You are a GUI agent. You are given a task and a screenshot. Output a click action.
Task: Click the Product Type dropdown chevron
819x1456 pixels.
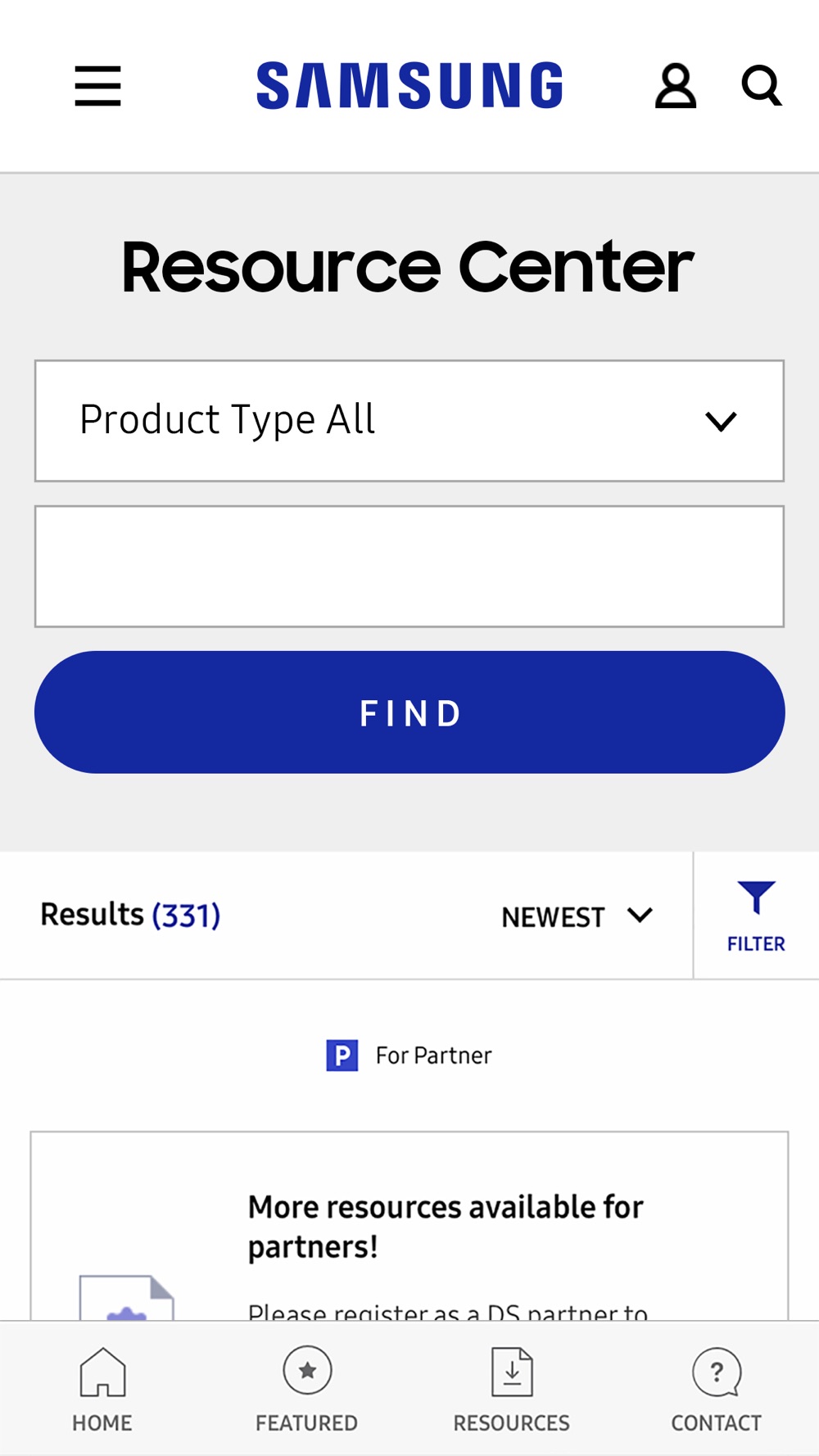point(721,422)
